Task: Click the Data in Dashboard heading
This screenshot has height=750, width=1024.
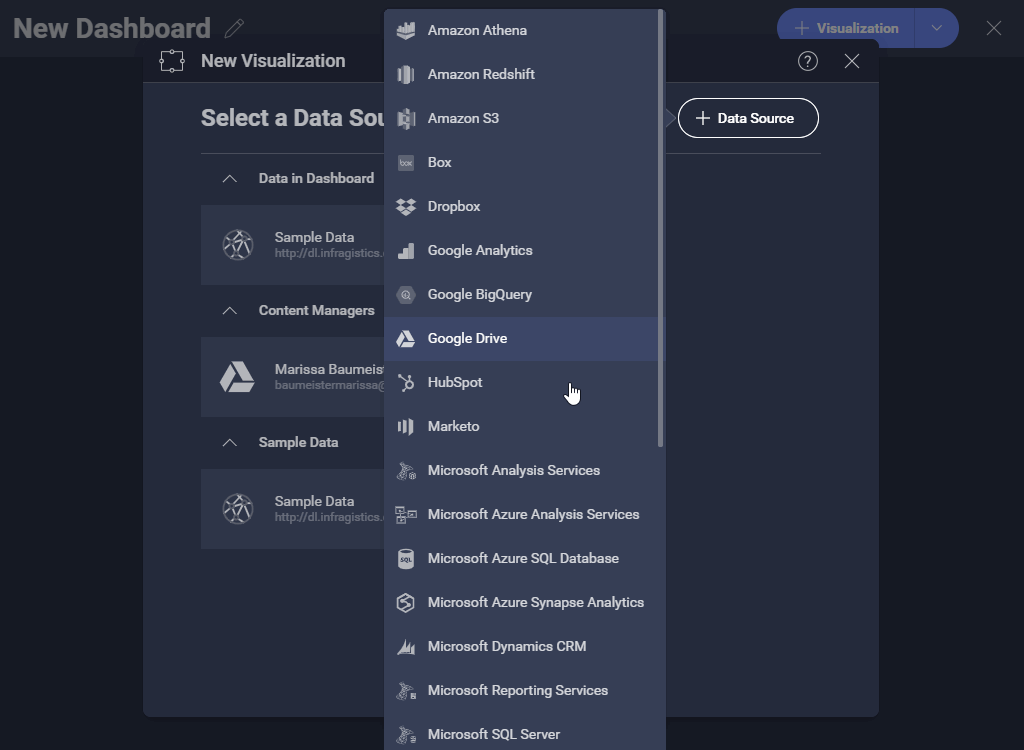Action: (316, 178)
